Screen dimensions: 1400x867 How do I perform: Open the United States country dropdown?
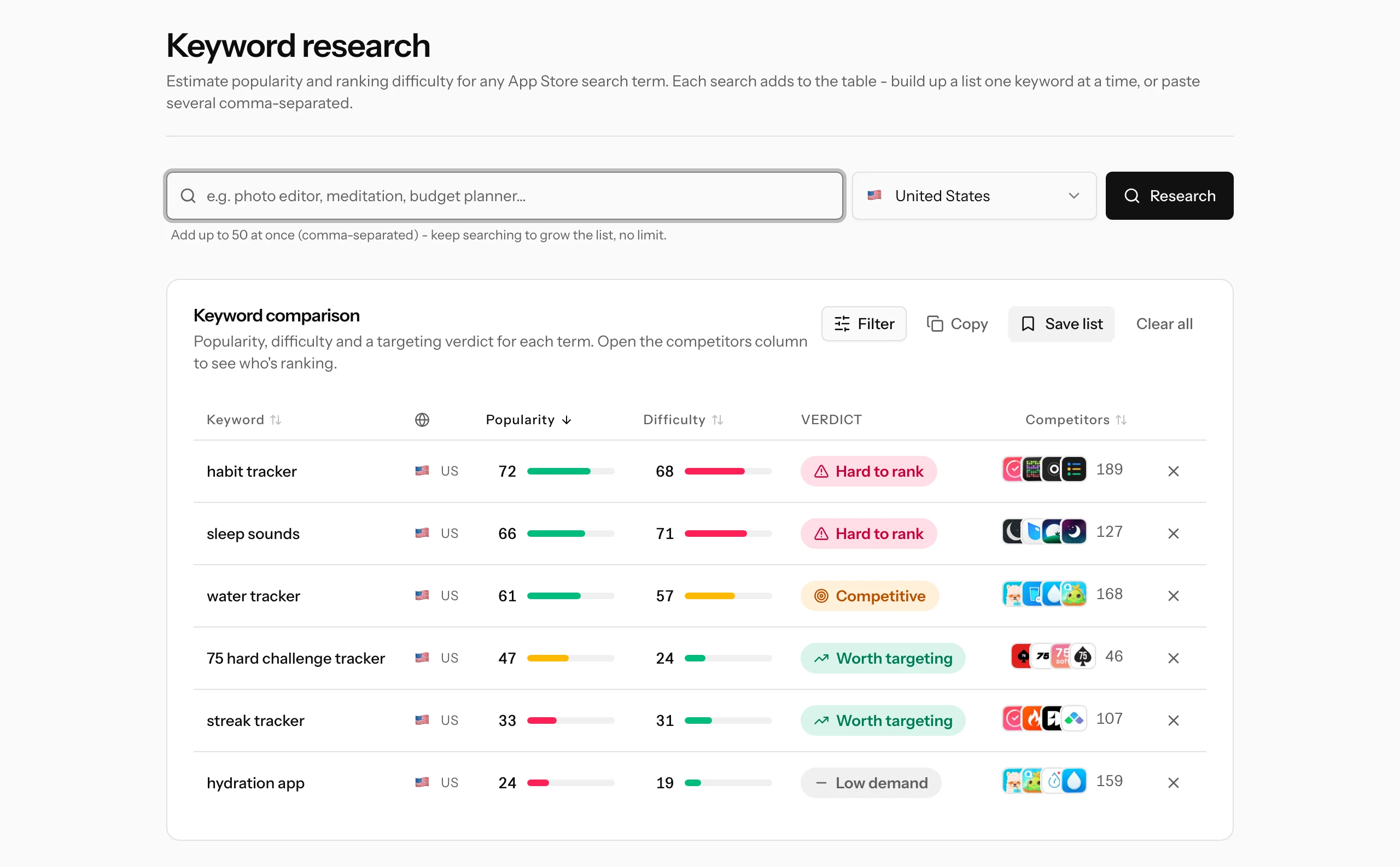[x=973, y=196]
